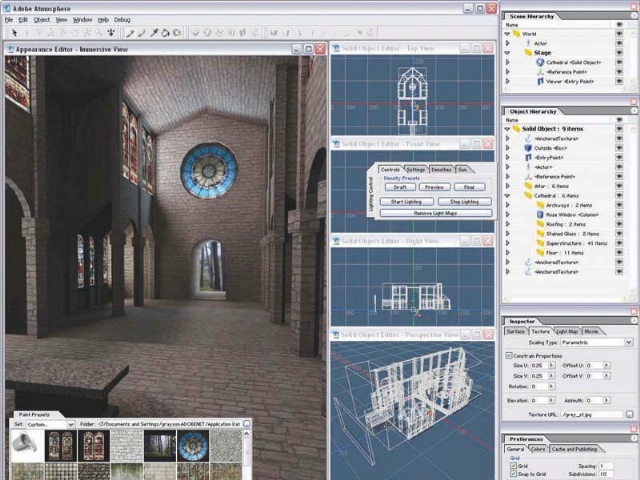Click the paintbrush tool icon
The image size is (640, 480).
pyautogui.click(x=139, y=32)
